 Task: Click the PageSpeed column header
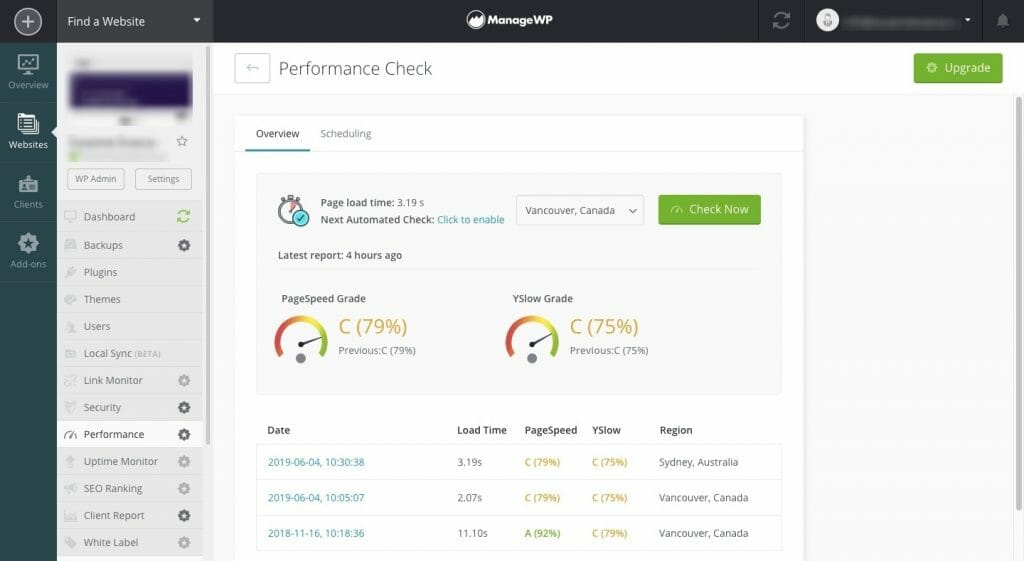(x=551, y=430)
